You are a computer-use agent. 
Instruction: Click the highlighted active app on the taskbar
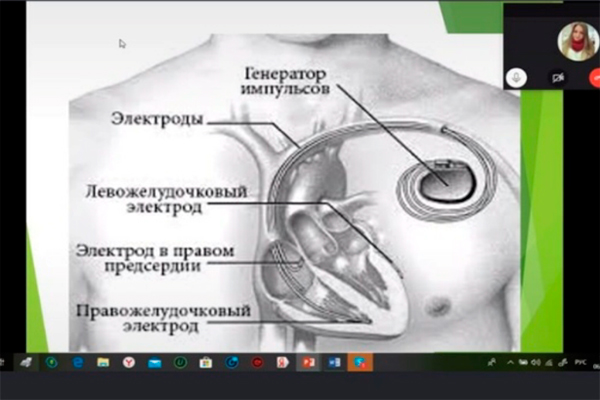point(359,361)
